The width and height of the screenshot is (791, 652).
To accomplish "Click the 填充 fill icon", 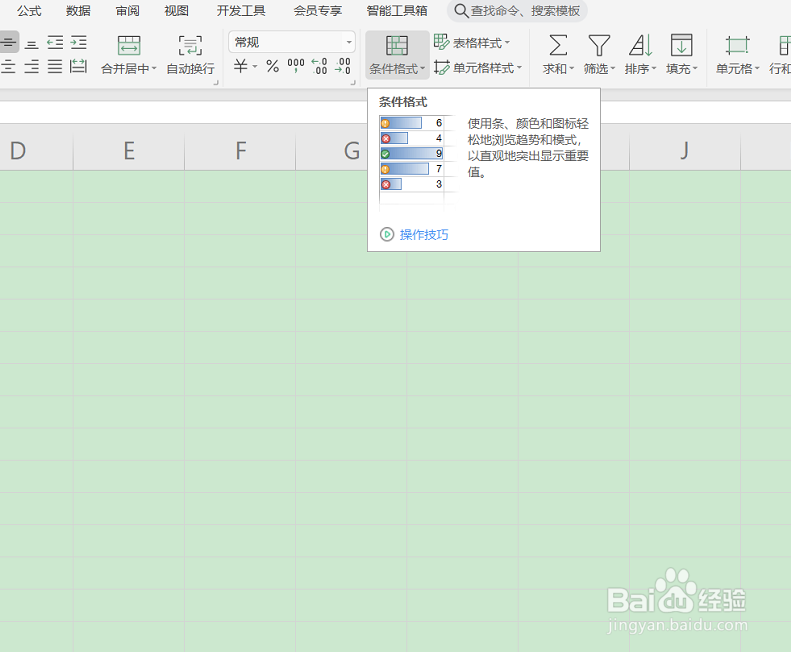I will 682,45.
